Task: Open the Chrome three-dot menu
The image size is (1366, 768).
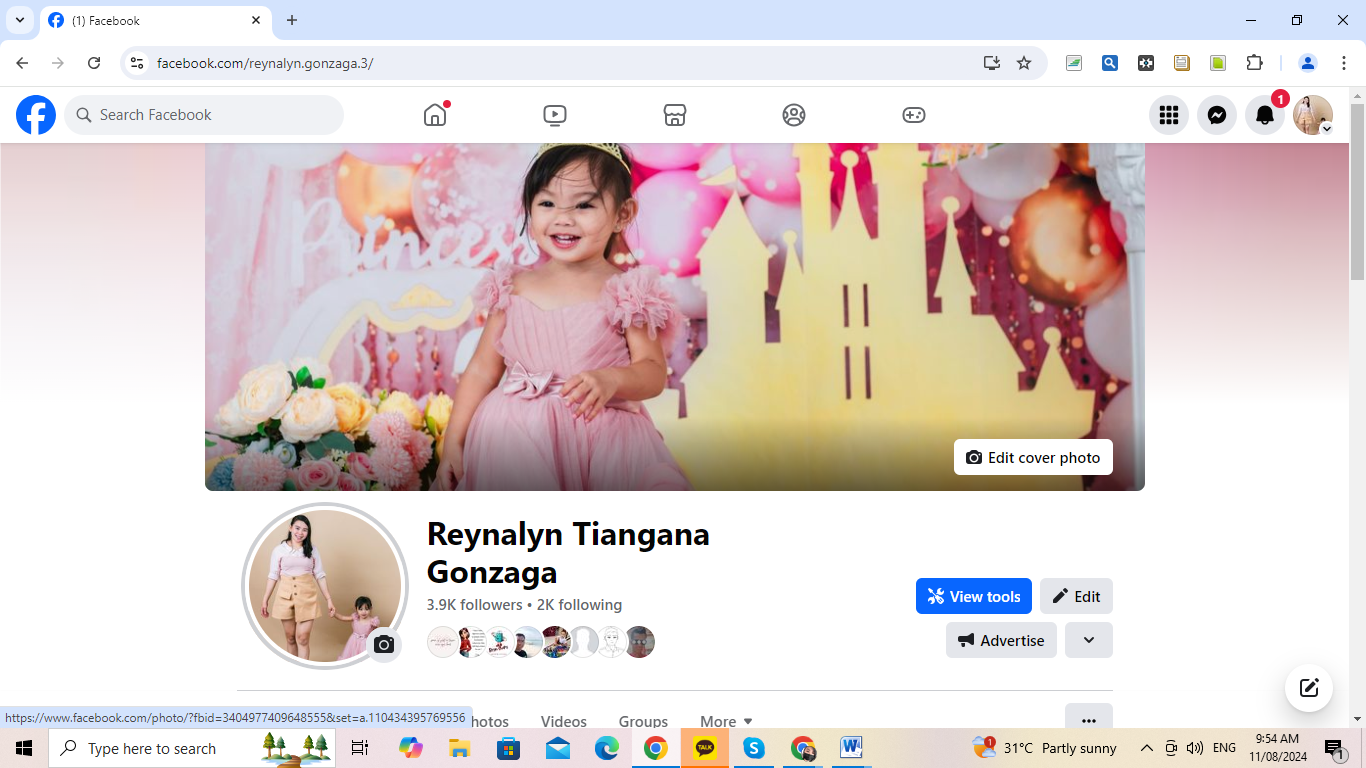Action: [x=1344, y=63]
